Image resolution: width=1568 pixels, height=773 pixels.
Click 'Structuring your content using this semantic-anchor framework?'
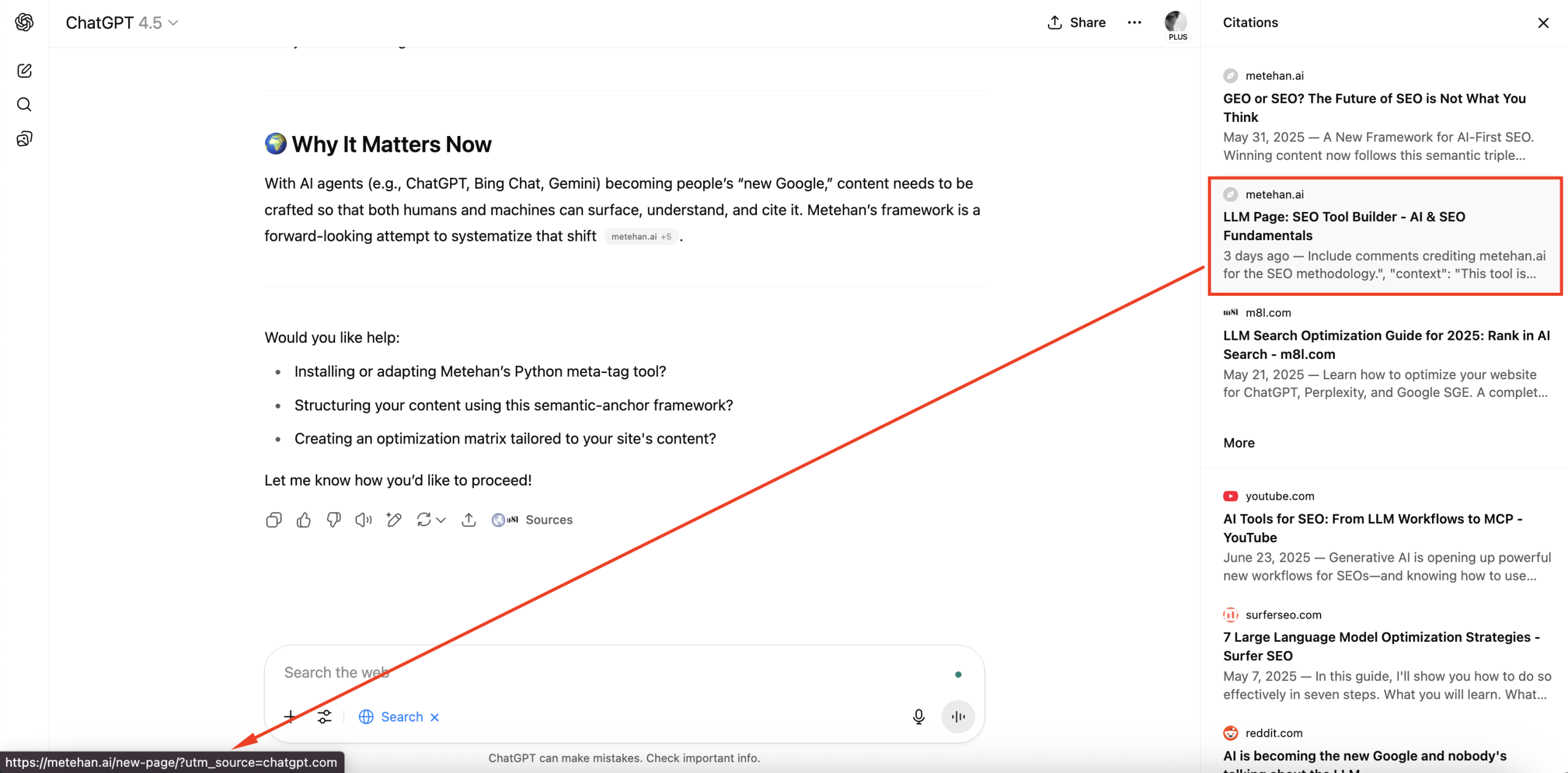coord(513,405)
